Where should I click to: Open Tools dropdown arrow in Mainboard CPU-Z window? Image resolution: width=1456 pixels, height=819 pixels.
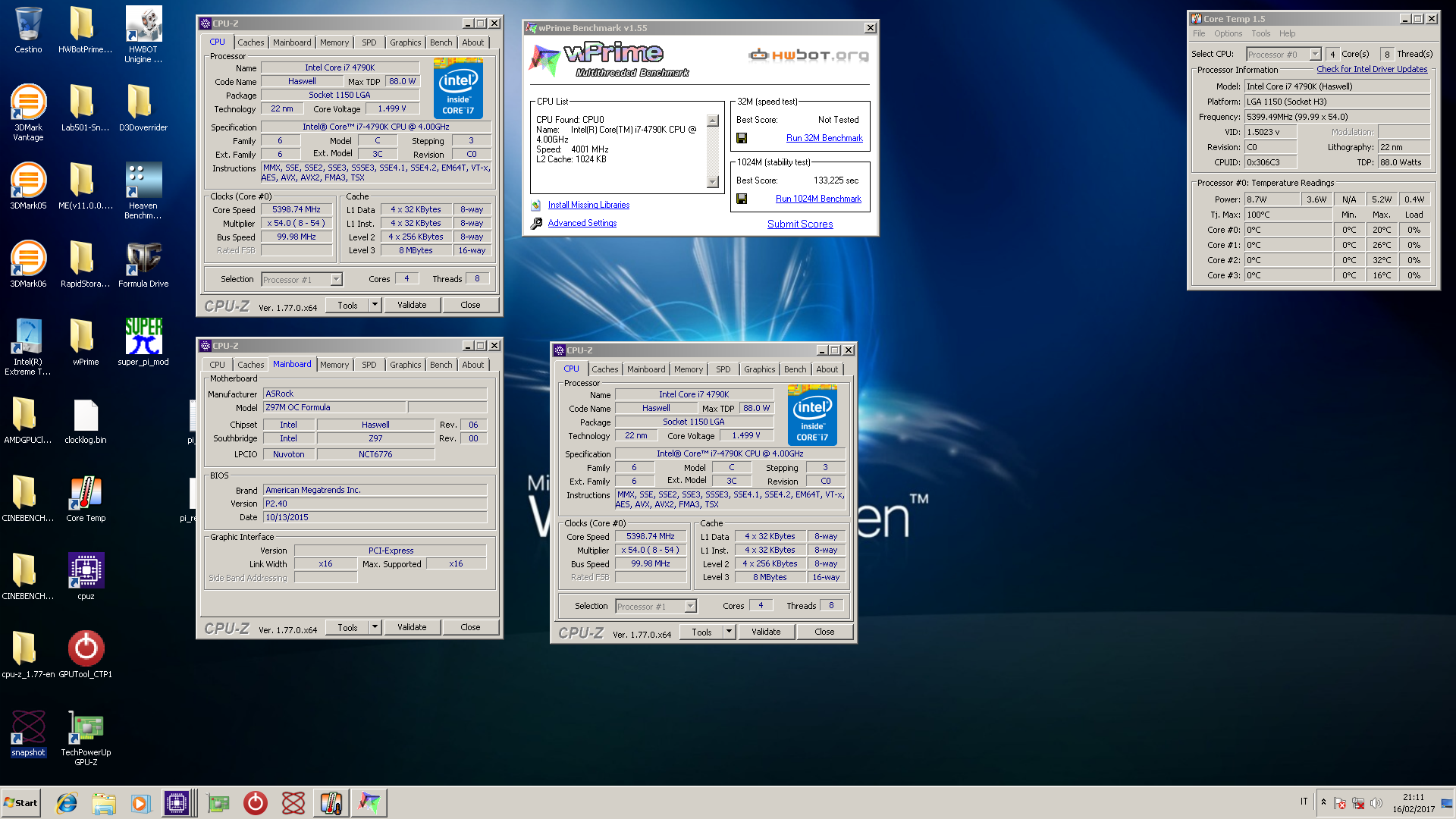click(x=375, y=627)
